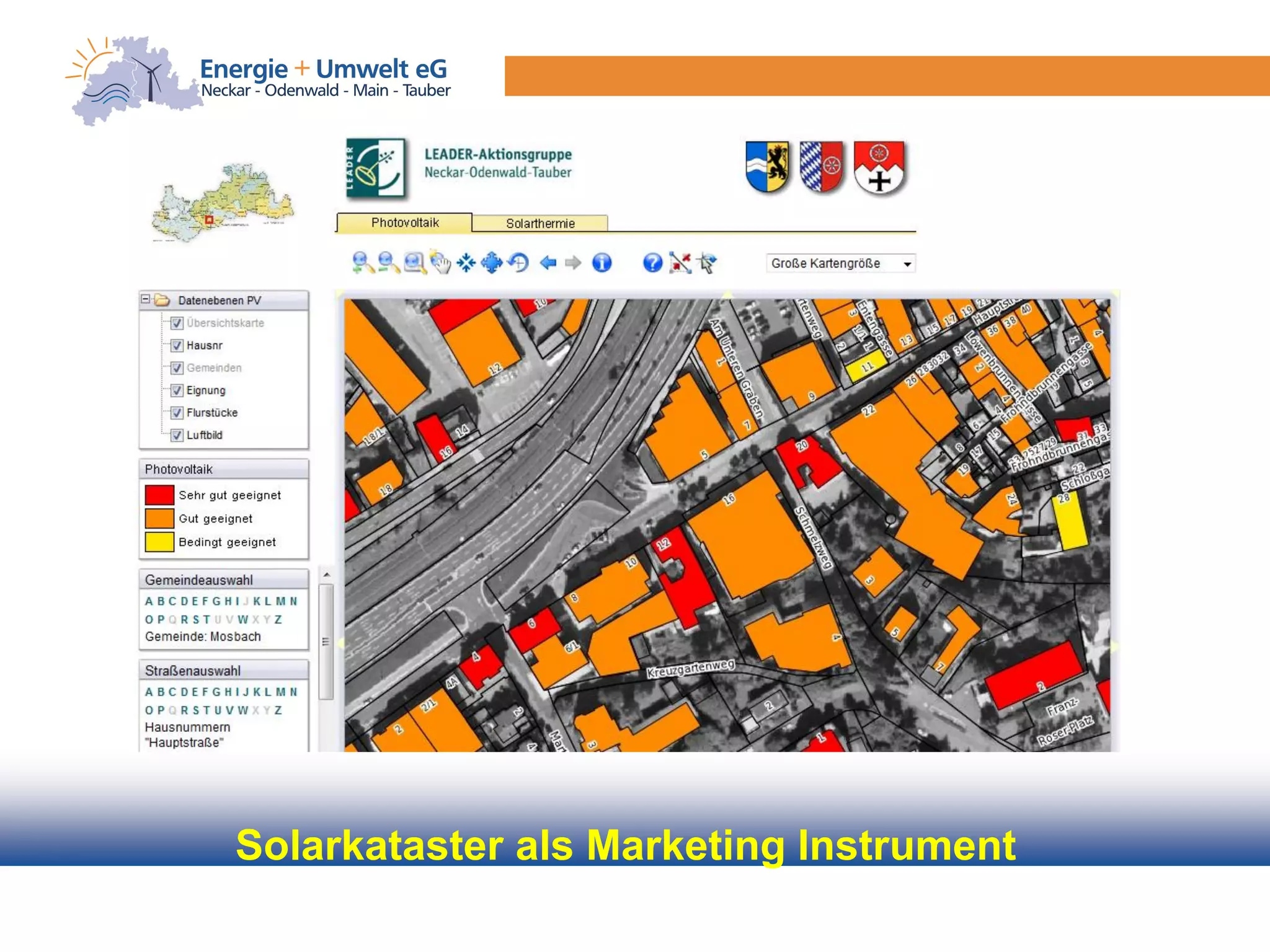Image resolution: width=1270 pixels, height=952 pixels.
Task: Toggle the Eignung layer checkbox
Action: click(177, 390)
